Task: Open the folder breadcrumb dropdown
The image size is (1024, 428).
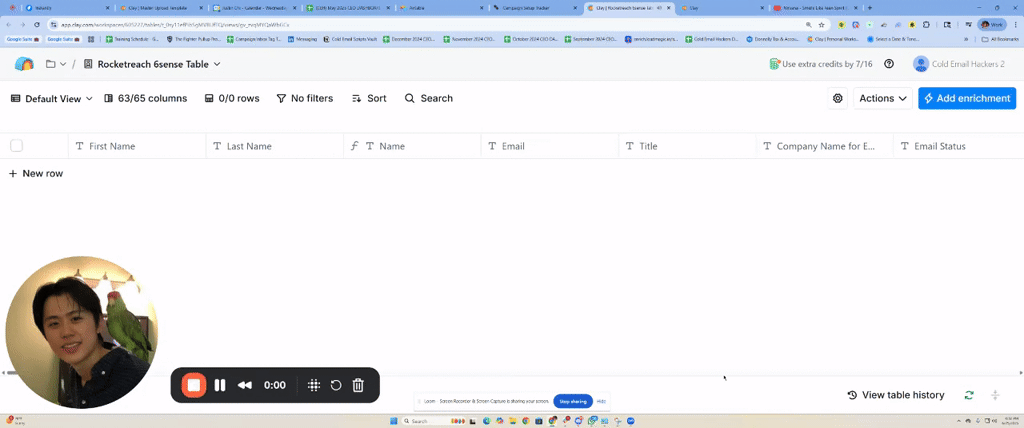Action: pyautogui.click(x=56, y=64)
